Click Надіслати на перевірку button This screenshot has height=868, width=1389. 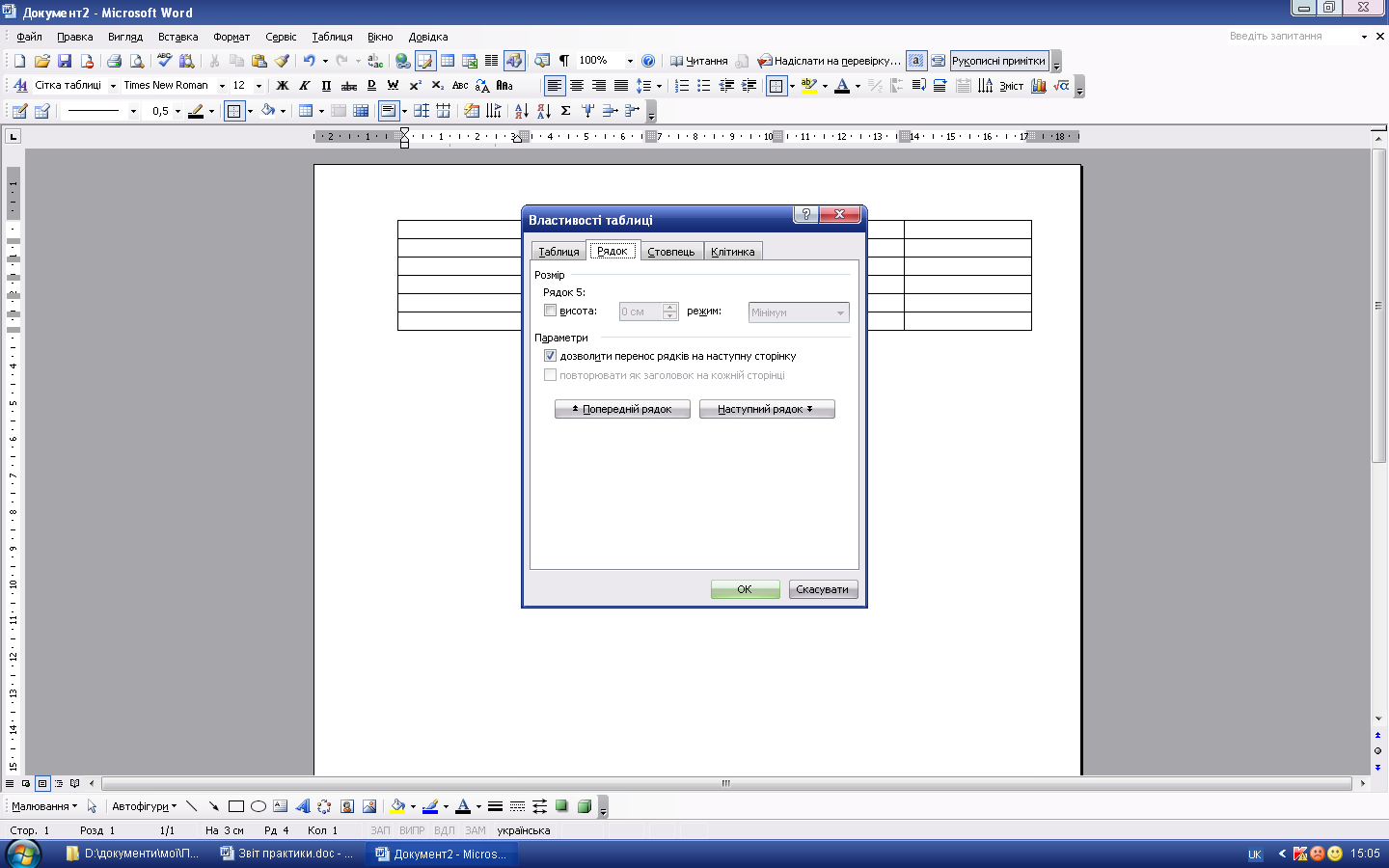point(830,61)
